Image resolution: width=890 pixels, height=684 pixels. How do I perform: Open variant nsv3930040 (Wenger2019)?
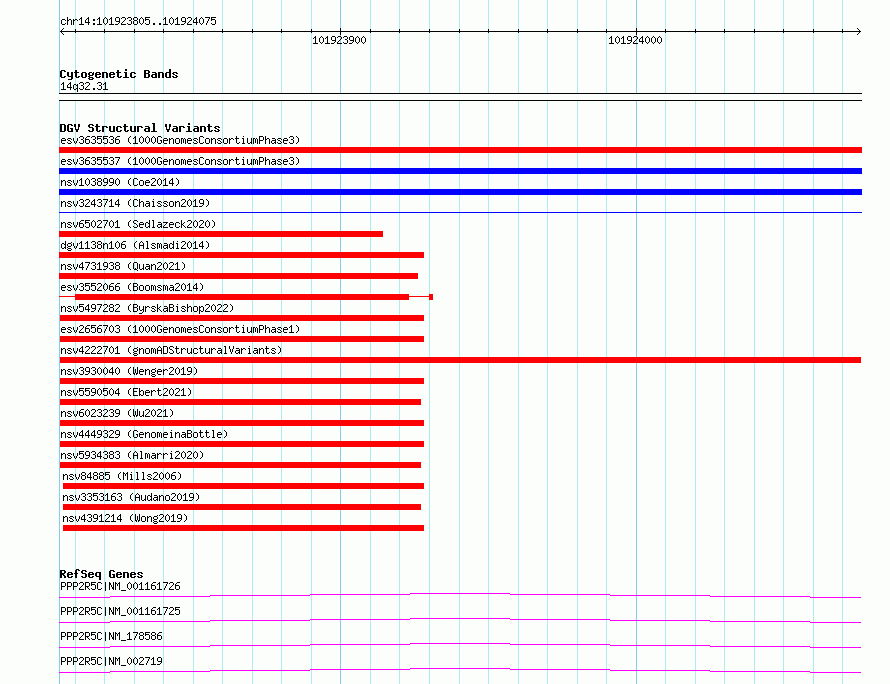pos(129,371)
